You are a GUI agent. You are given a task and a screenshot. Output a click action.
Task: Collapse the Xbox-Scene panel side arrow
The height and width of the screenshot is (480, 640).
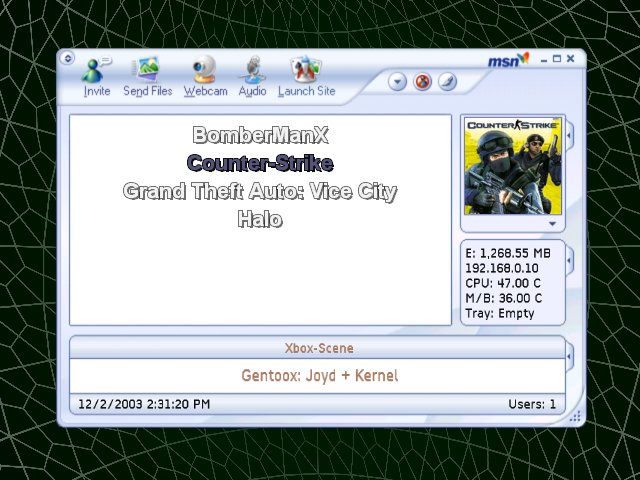point(569,356)
